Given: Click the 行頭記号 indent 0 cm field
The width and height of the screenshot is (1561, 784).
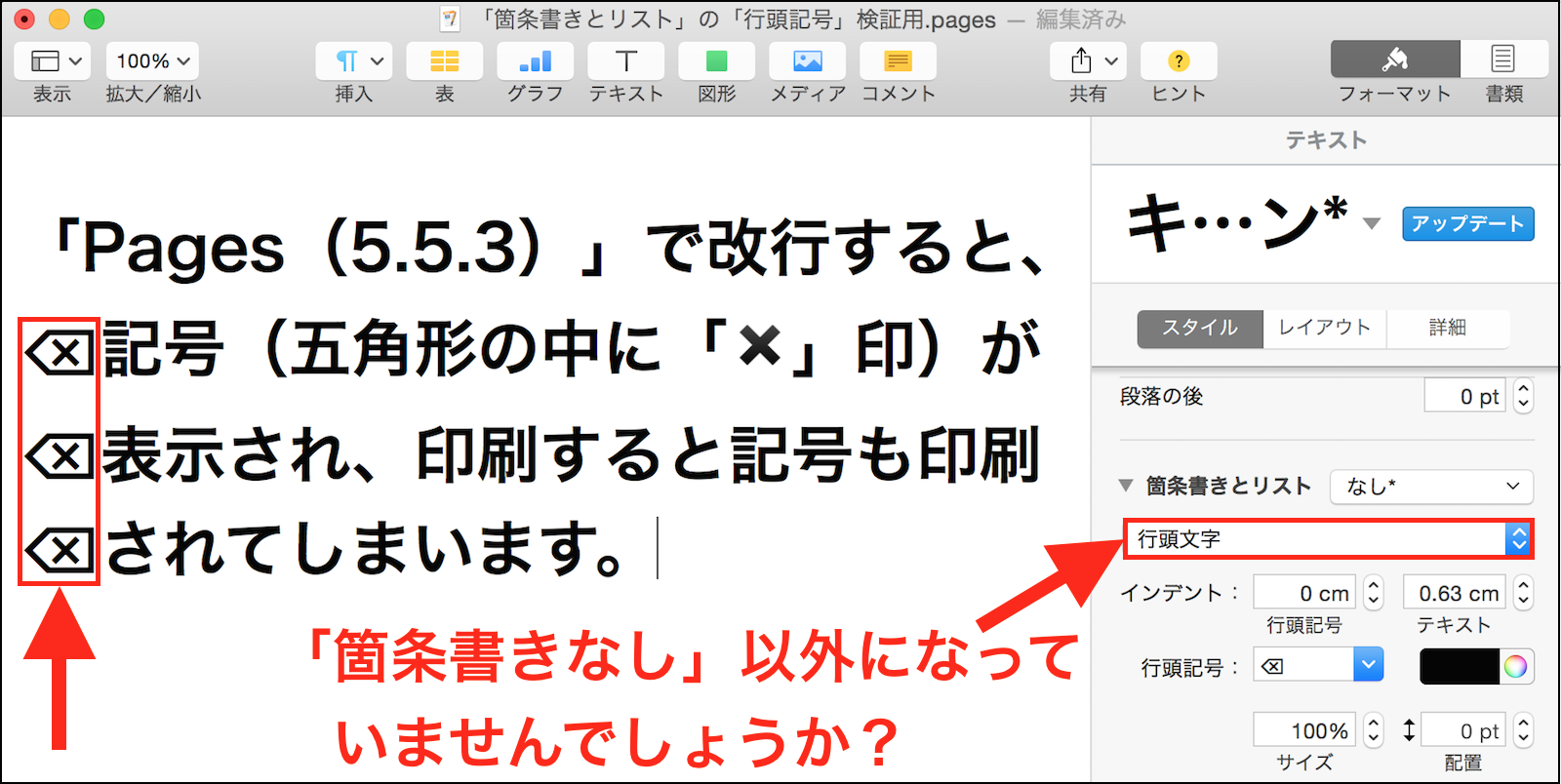Looking at the screenshot, I should click(1305, 593).
